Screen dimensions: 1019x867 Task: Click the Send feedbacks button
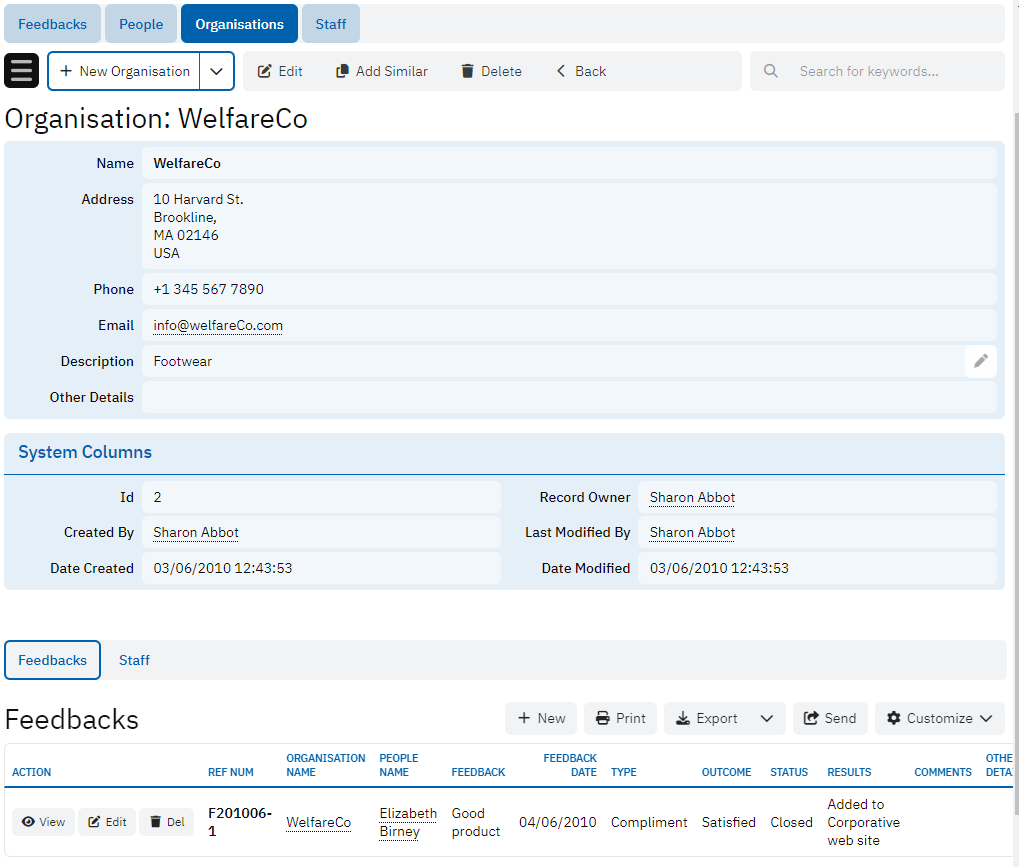830,718
